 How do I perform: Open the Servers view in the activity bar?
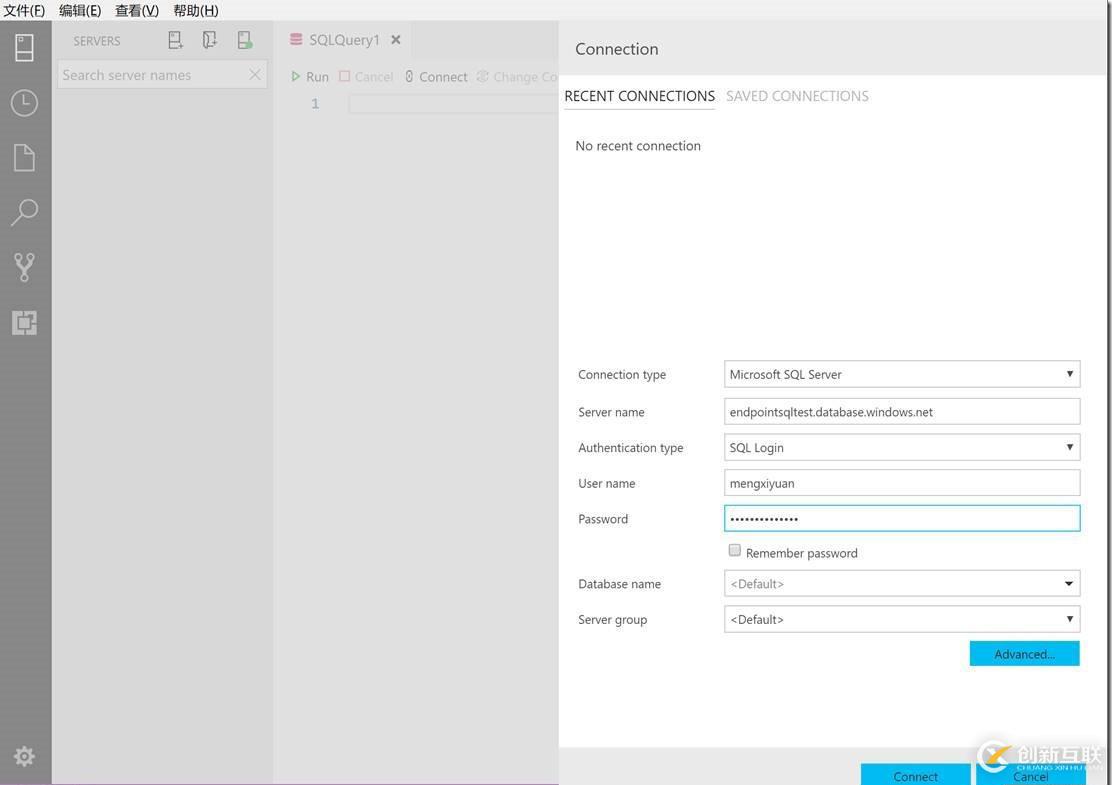click(x=24, y=48)
